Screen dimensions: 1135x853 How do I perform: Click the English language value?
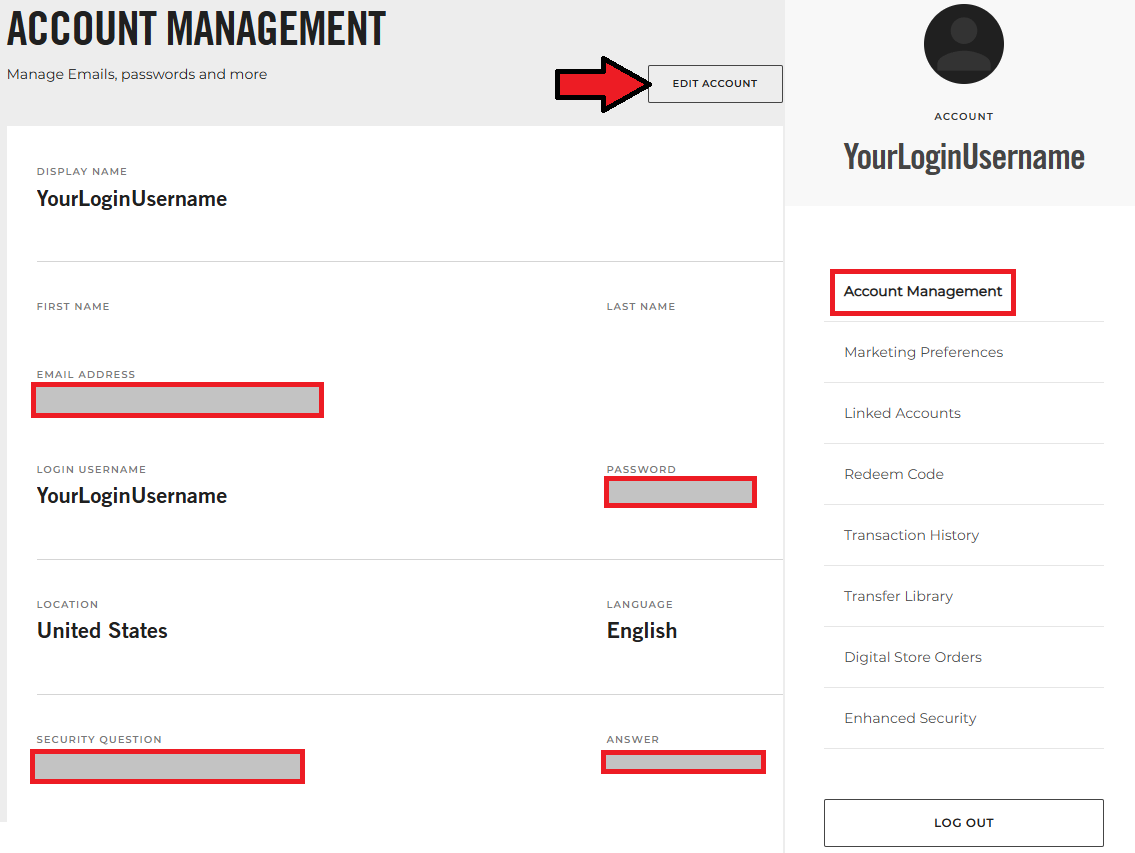641,631
